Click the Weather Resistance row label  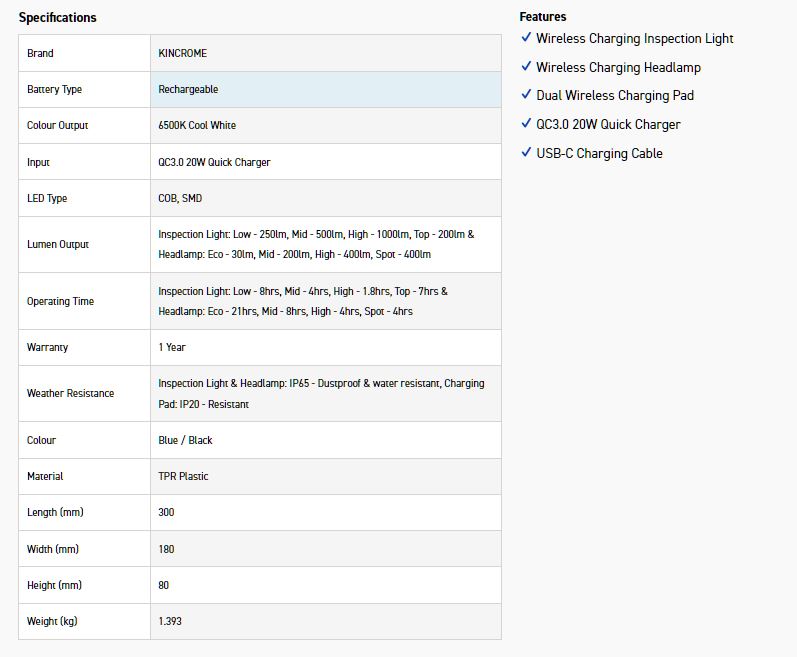[70, 394]
